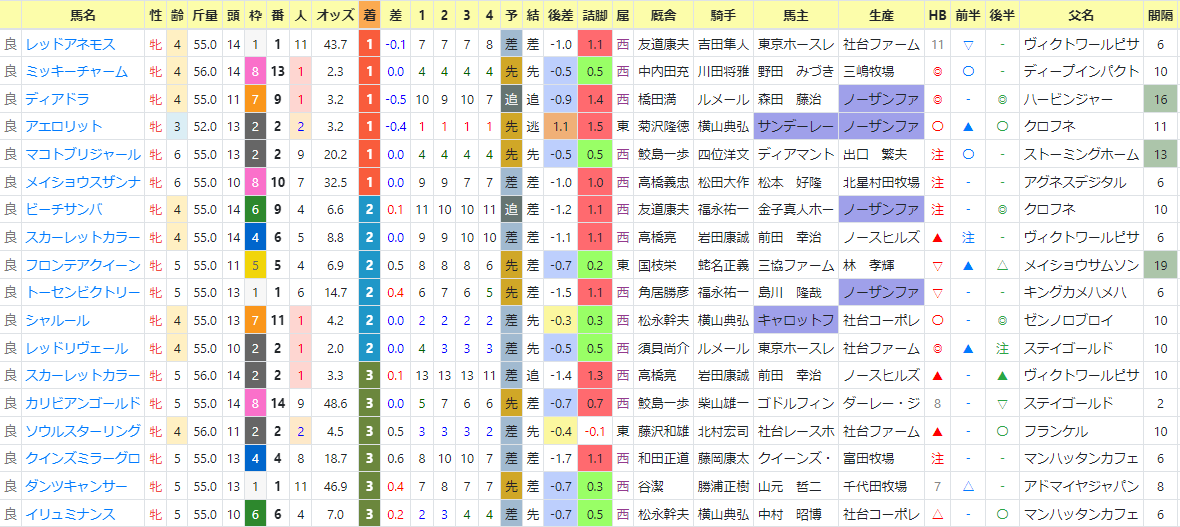
Task: Open the ビーチサンバ horse link
Action: click(x=63, y=209)
